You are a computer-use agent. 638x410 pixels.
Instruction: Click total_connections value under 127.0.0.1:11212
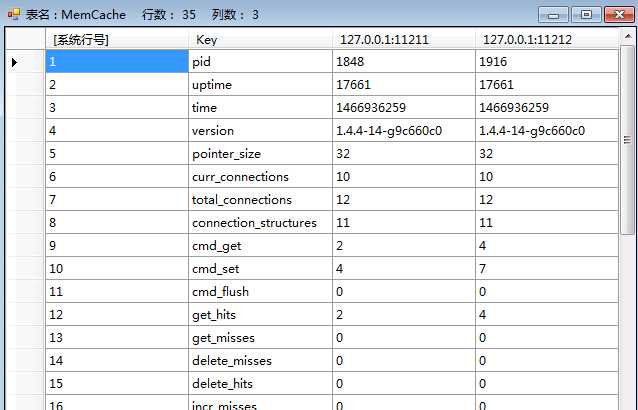pyautogui.click(x=546, y=200)
